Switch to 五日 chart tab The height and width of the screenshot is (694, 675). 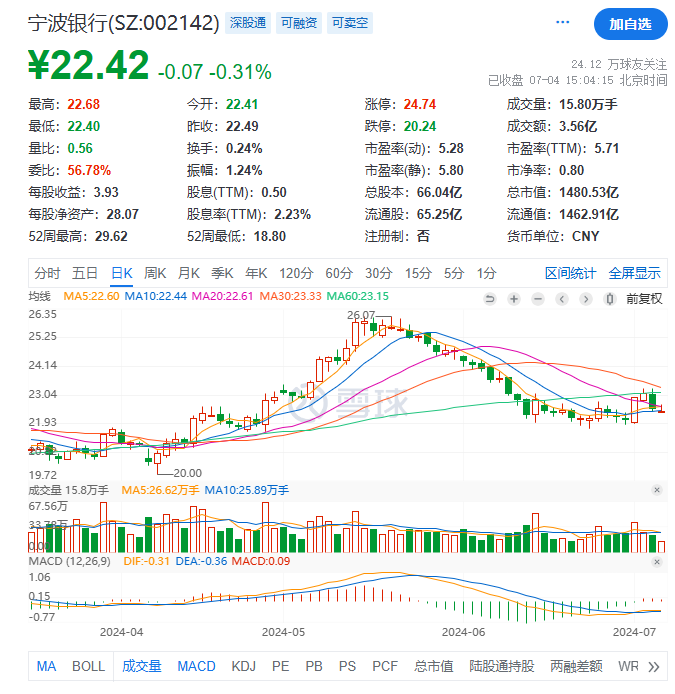[x=85, y=273]
